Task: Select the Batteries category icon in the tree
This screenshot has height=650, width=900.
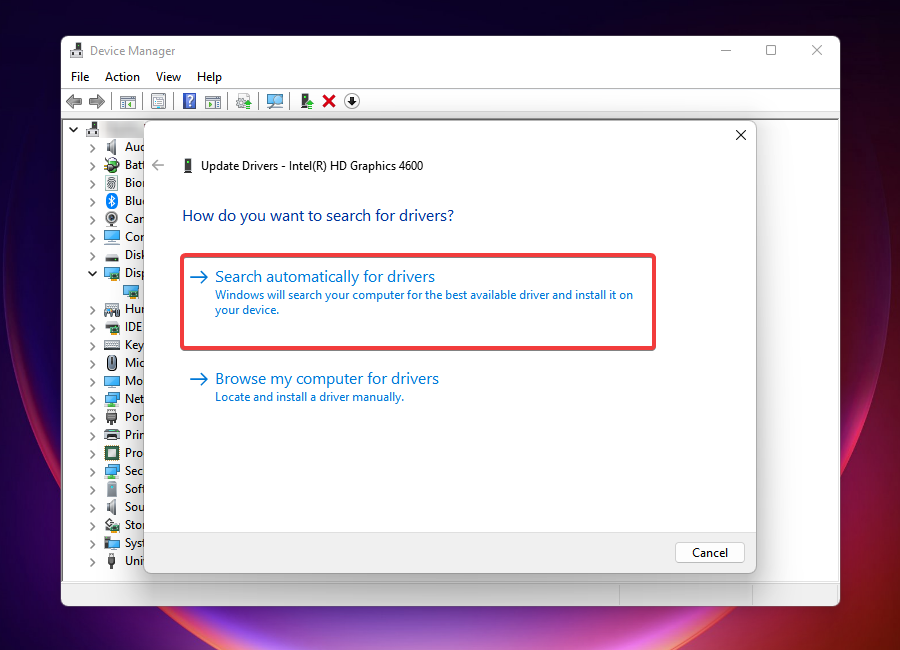Action: coord(111,165)
